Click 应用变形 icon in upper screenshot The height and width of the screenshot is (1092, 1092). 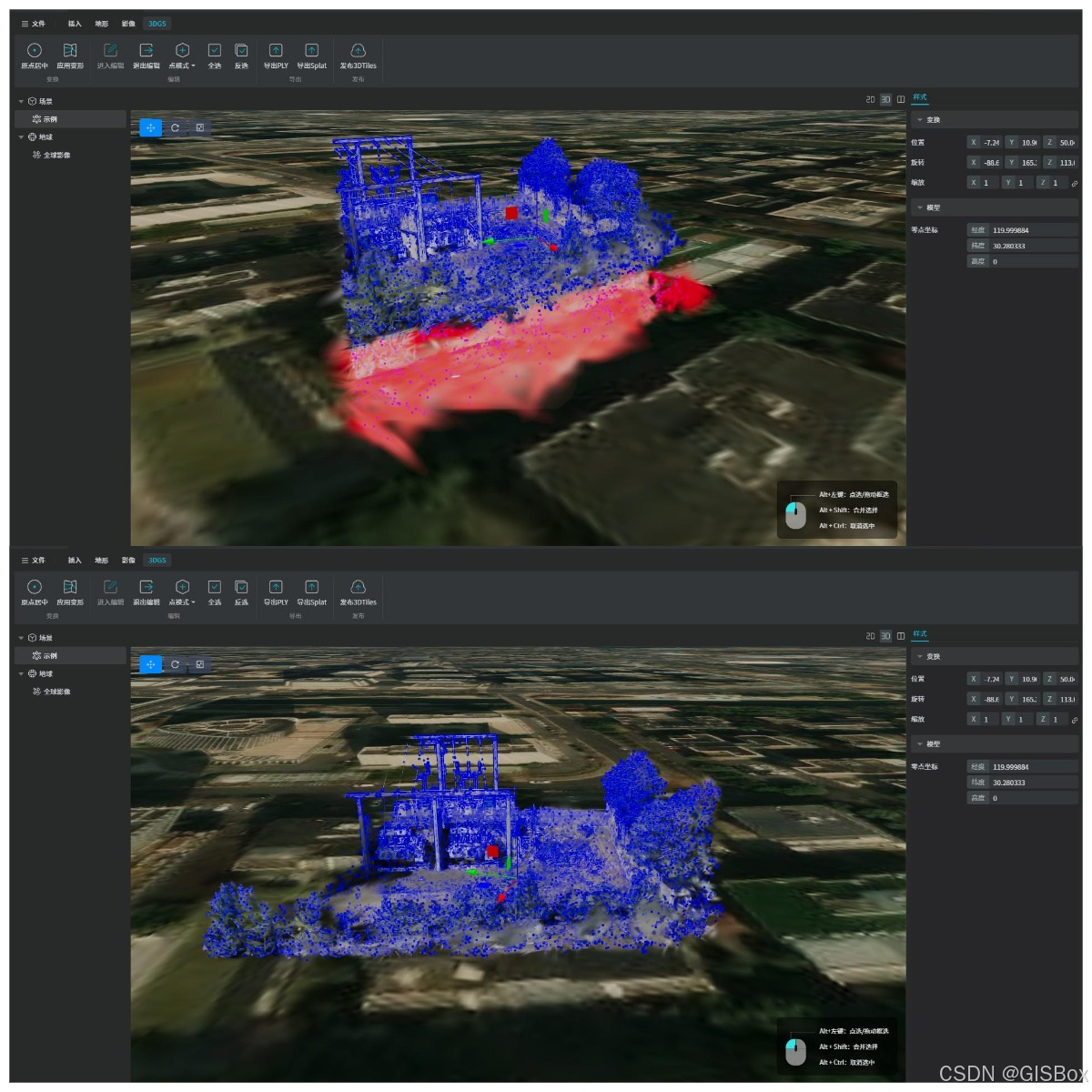pyautogui.click(x=70, y=50)
